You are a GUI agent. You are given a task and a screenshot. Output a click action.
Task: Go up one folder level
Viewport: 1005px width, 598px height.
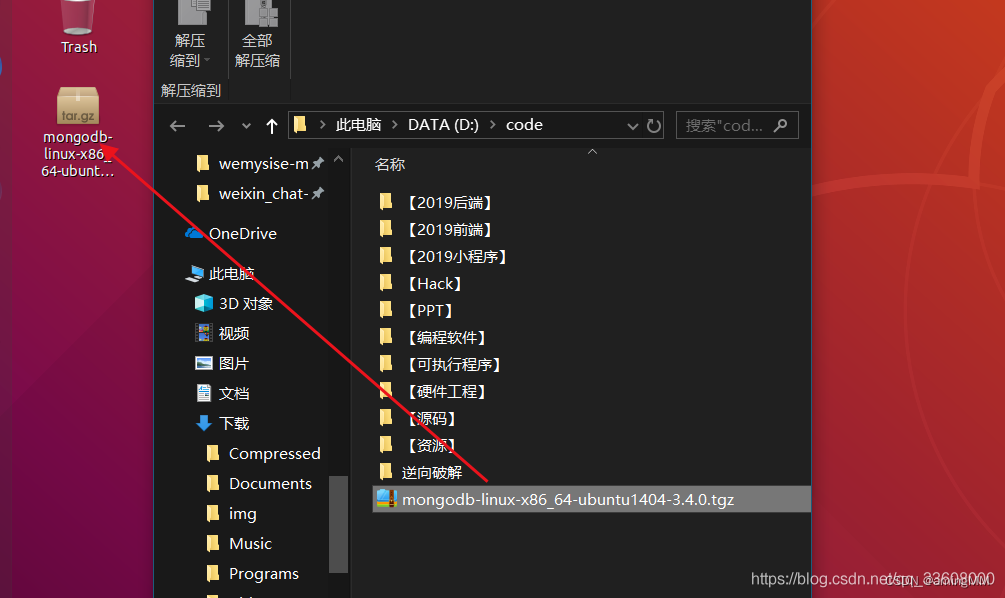pyautogui.click(x=272, y=126)
